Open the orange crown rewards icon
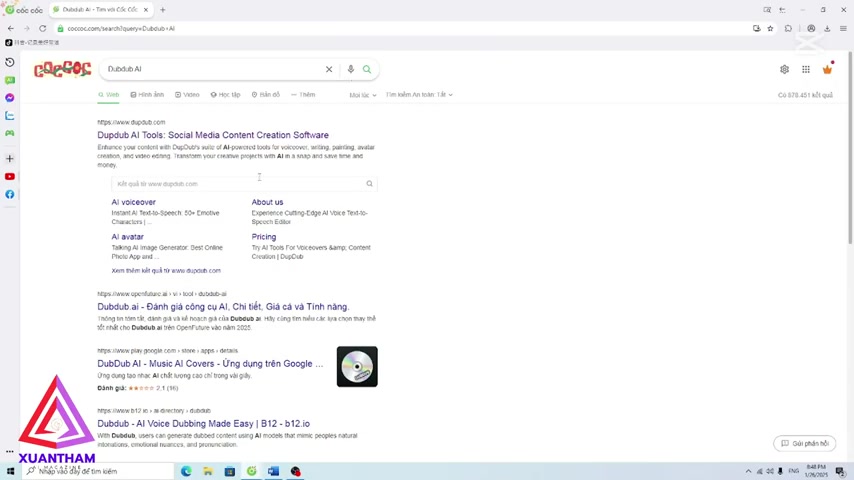The width and height of the screenshot is (854, 480). click(827, 69)
